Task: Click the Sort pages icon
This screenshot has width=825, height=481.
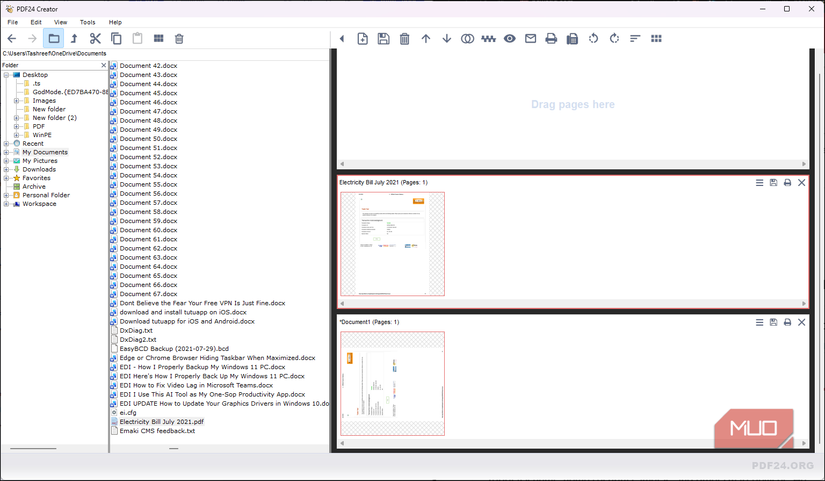Action: point(635,38)
